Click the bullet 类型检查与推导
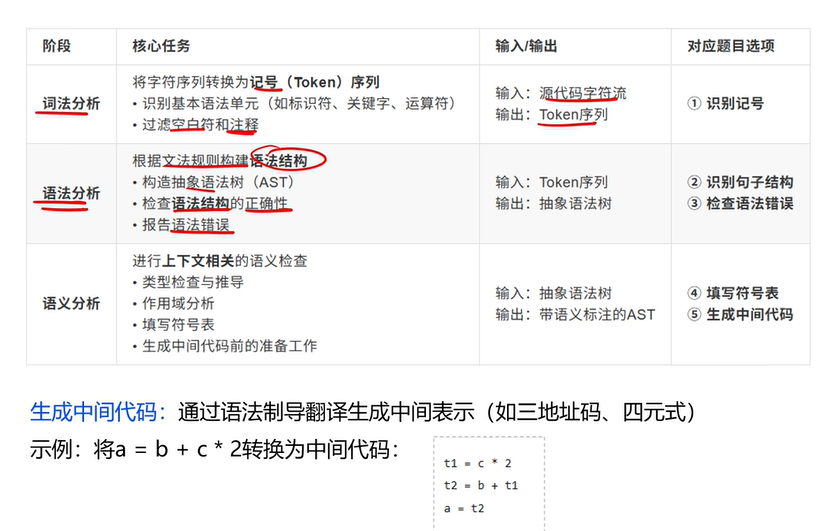Image resolution: width=829 pixels, height=531 pixels. coord(188,282)
